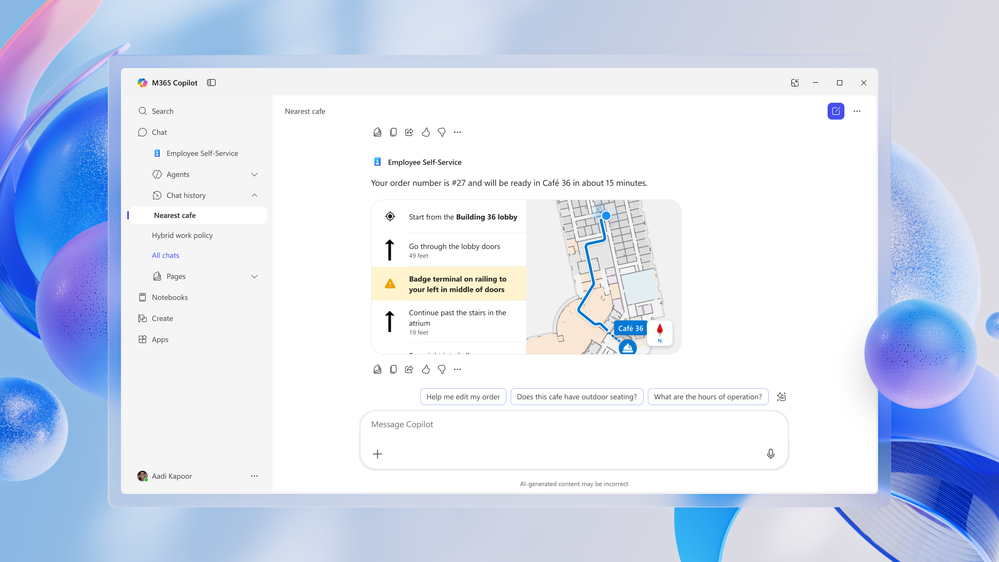Click Share icon above Employee Self-Service reply
The width and height of the screenshot is (999, 562).
409,132
